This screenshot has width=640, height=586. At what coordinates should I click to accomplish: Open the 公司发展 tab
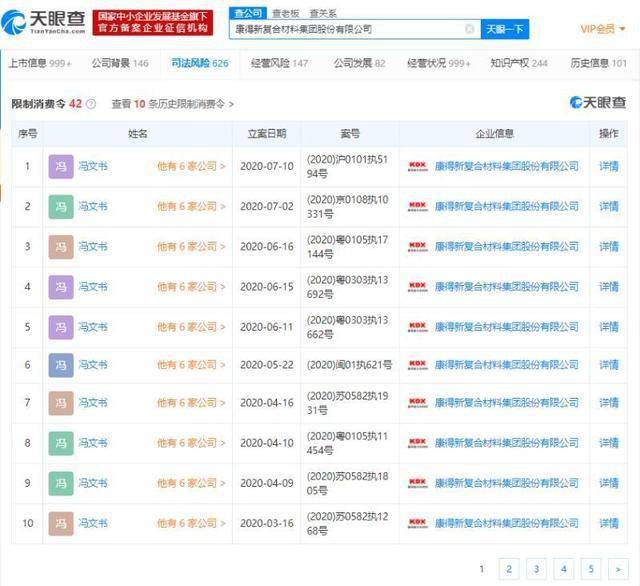(x=360, y=63)
